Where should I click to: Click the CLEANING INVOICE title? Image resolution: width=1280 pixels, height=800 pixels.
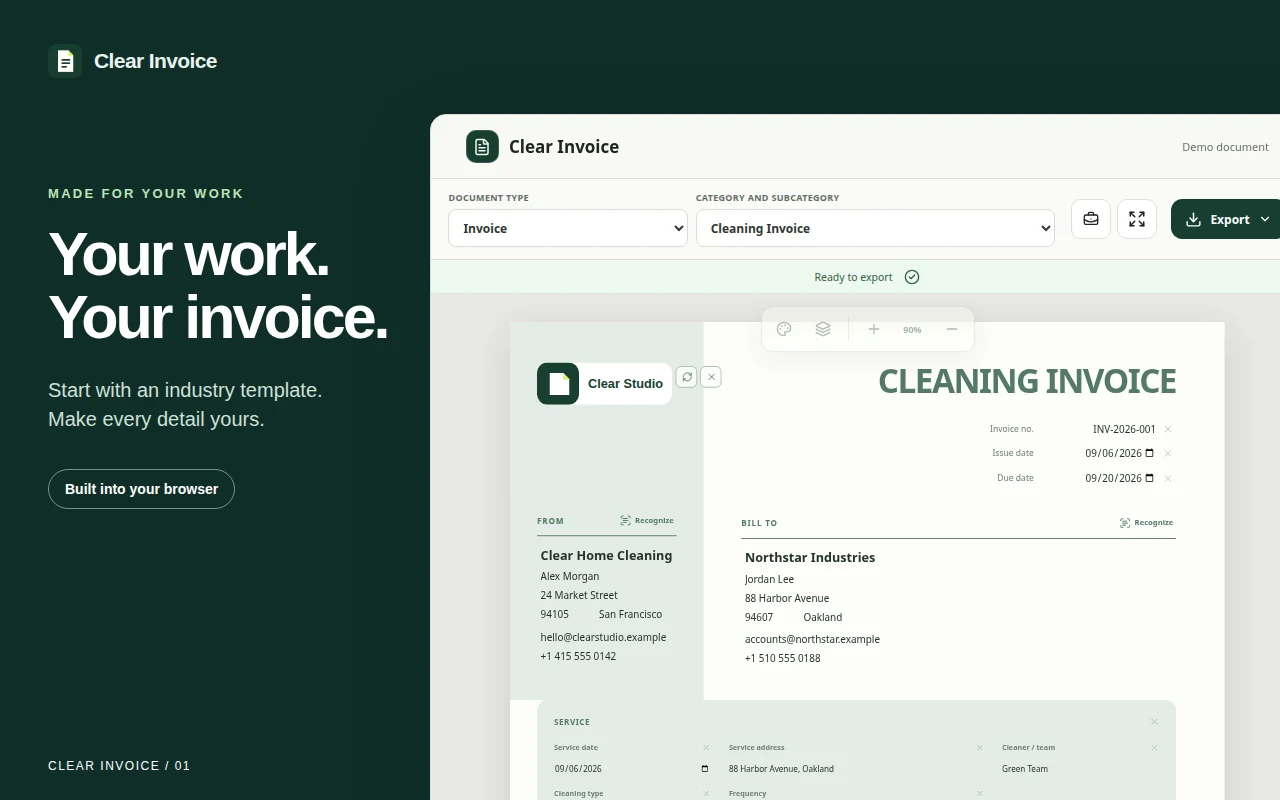(x=1027, y=381)
